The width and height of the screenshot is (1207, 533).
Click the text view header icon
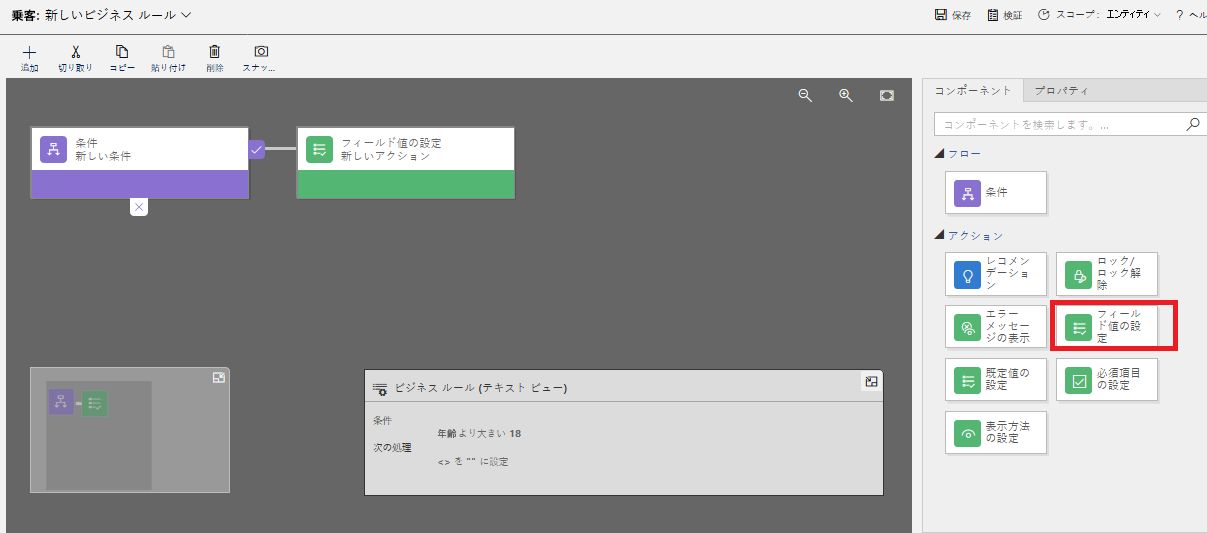[x=380, y=388]
